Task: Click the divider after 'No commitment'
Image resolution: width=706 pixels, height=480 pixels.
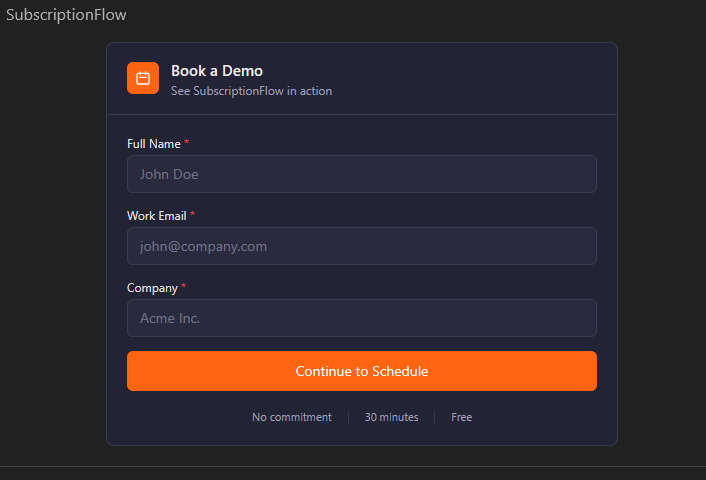Action: (x=348, y=417)
